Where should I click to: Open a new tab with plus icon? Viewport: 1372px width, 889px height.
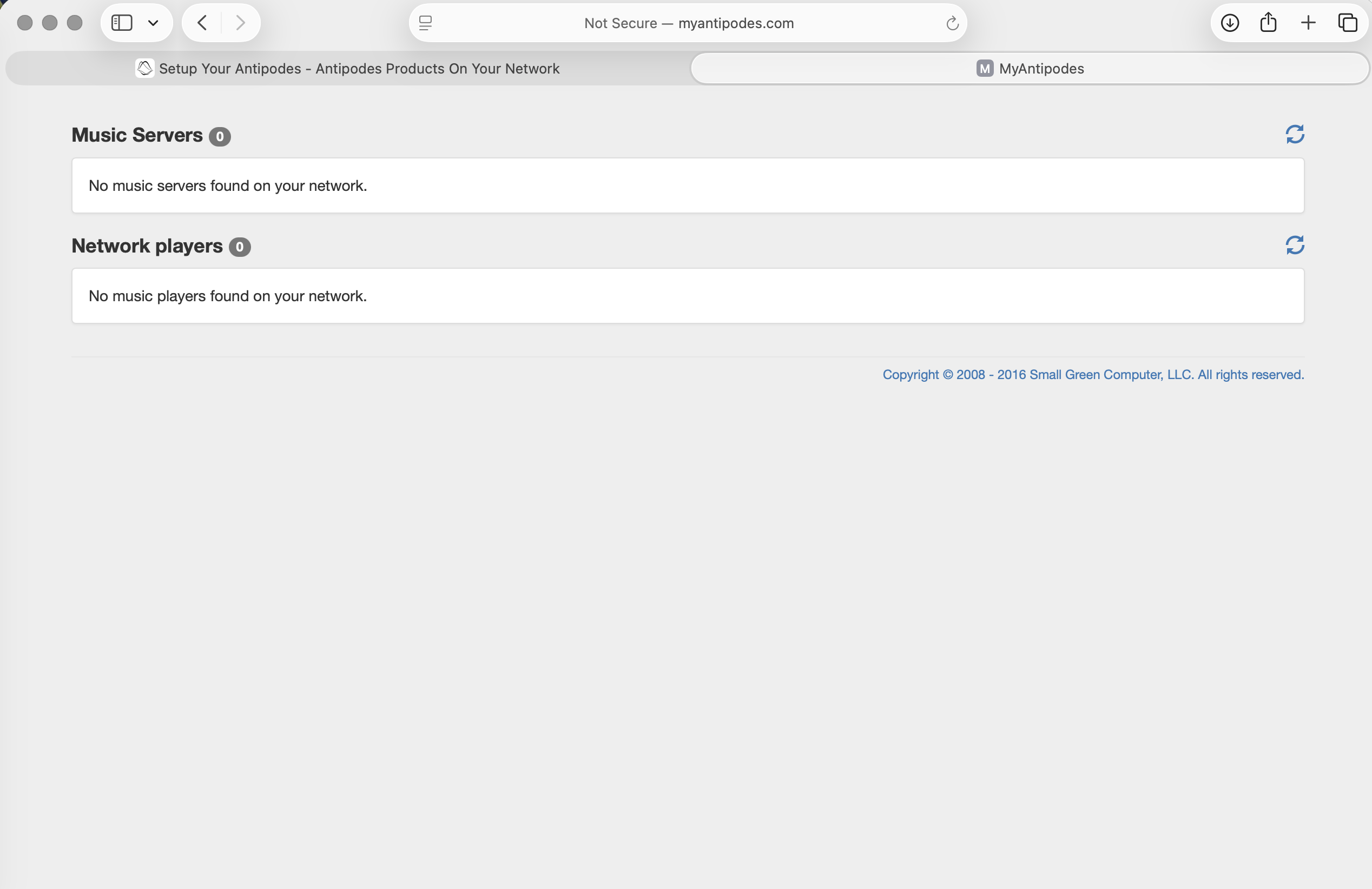coord(1308,23)
